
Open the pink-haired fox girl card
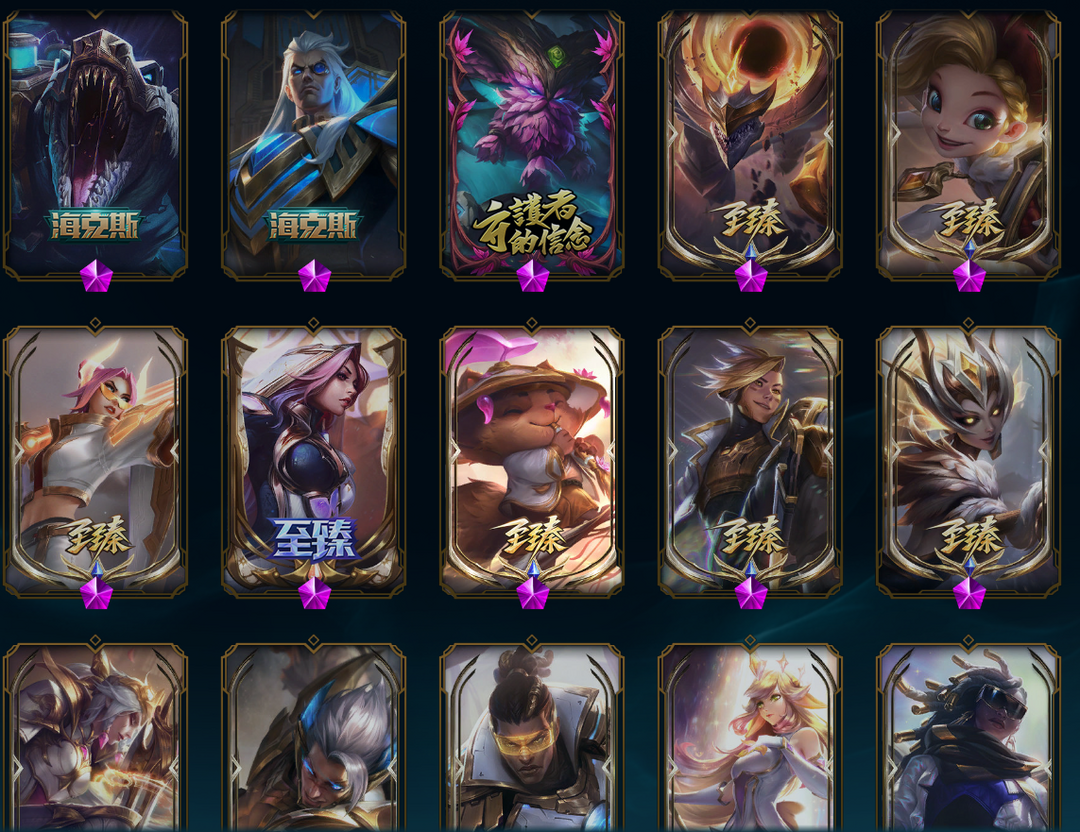coord(751,737)
